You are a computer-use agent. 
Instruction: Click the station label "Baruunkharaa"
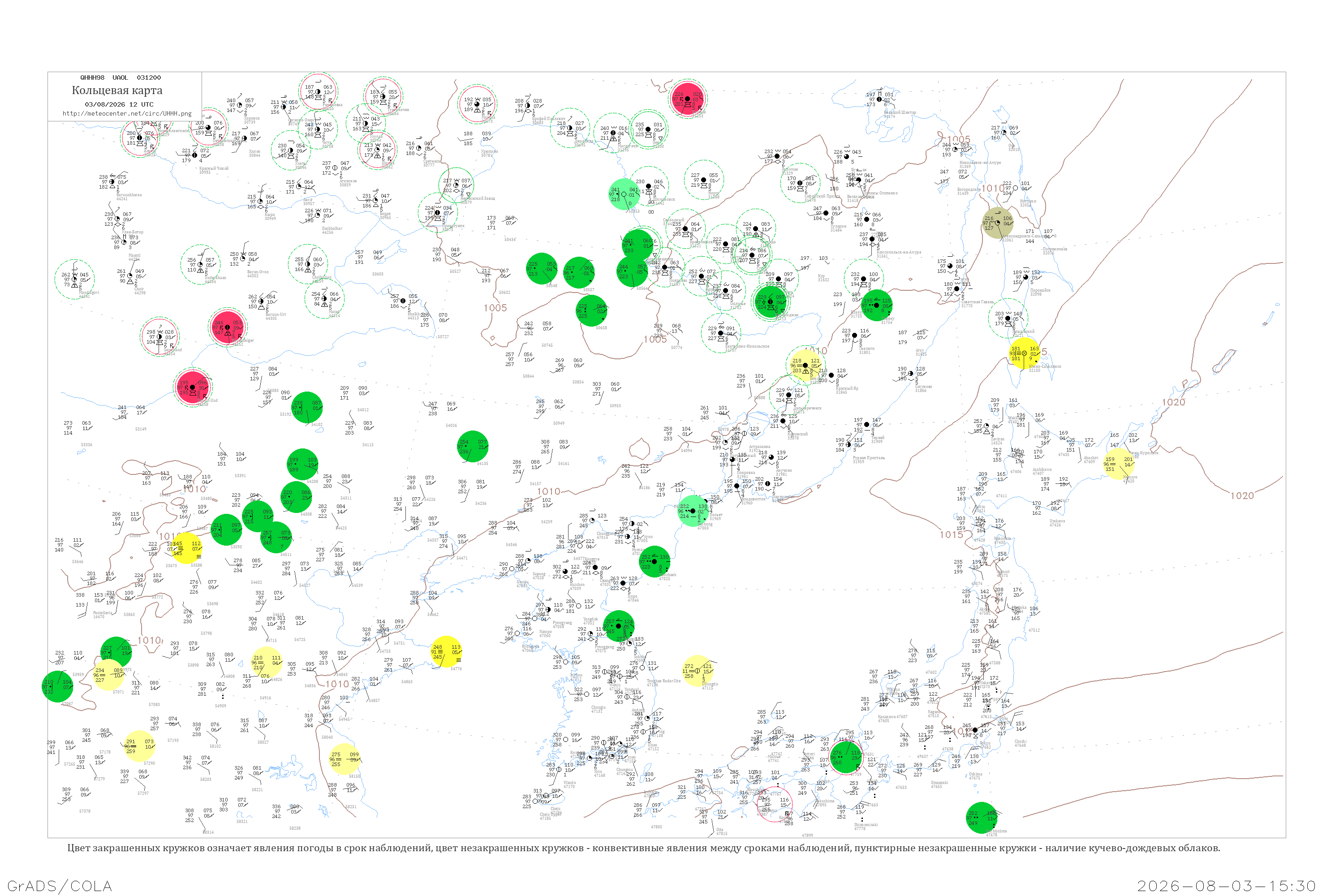pyautogui.click(x=129, y=195)
